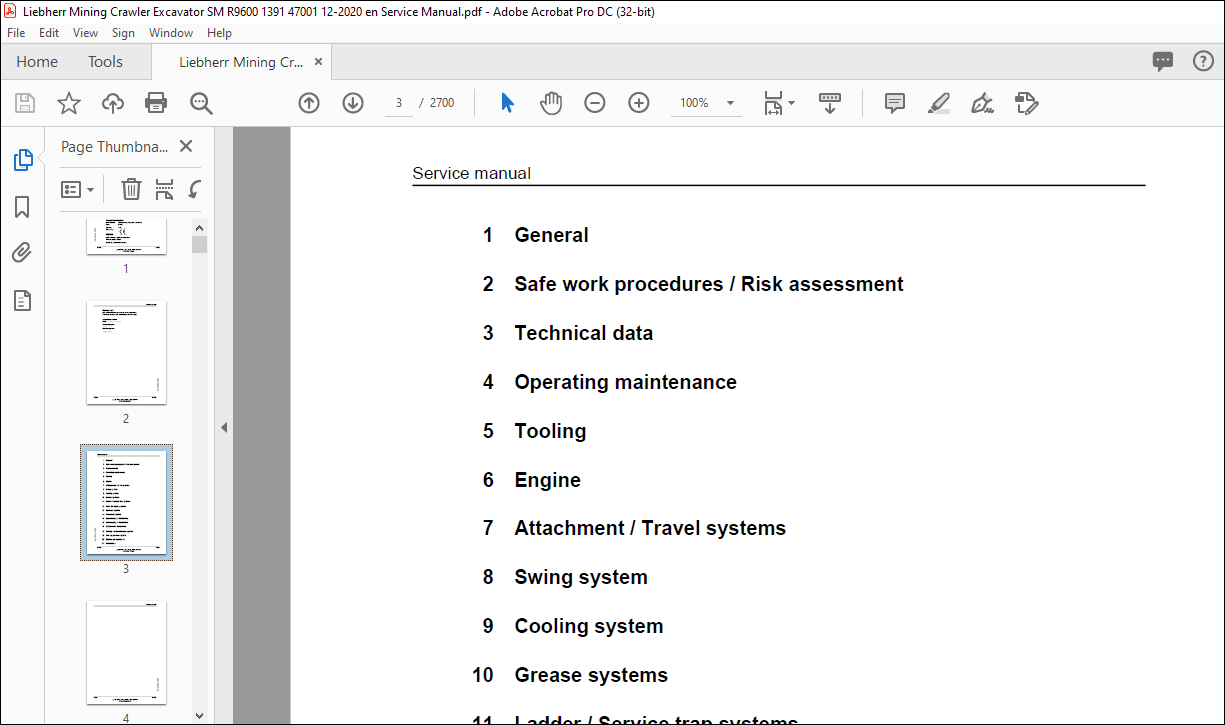Open the Layers or content document panel
Screen dimensions: 1225x725
(x=22, y=300)
